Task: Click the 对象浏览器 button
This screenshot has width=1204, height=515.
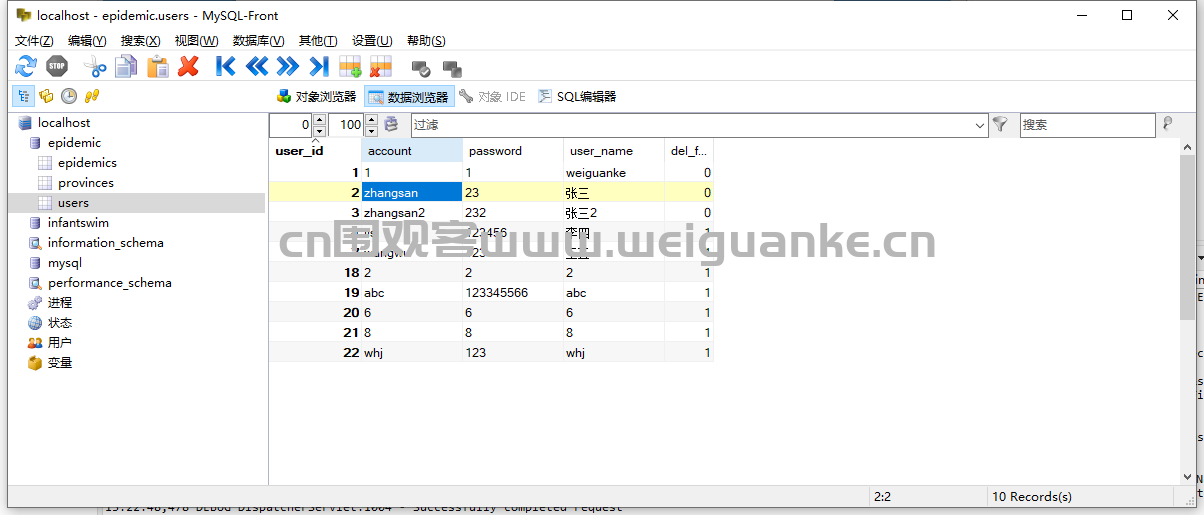Action: point(316,97)
